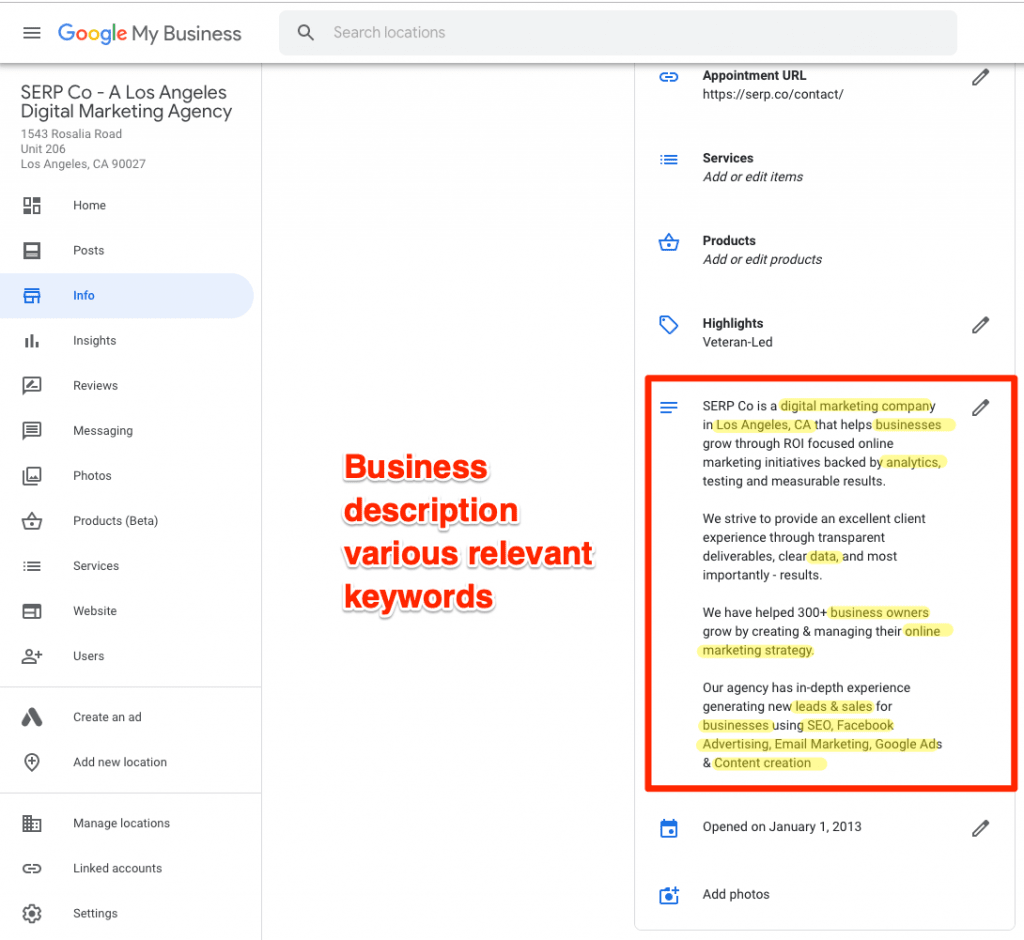
Task: Click the Info storefront icon
Action: pos(32,295)
